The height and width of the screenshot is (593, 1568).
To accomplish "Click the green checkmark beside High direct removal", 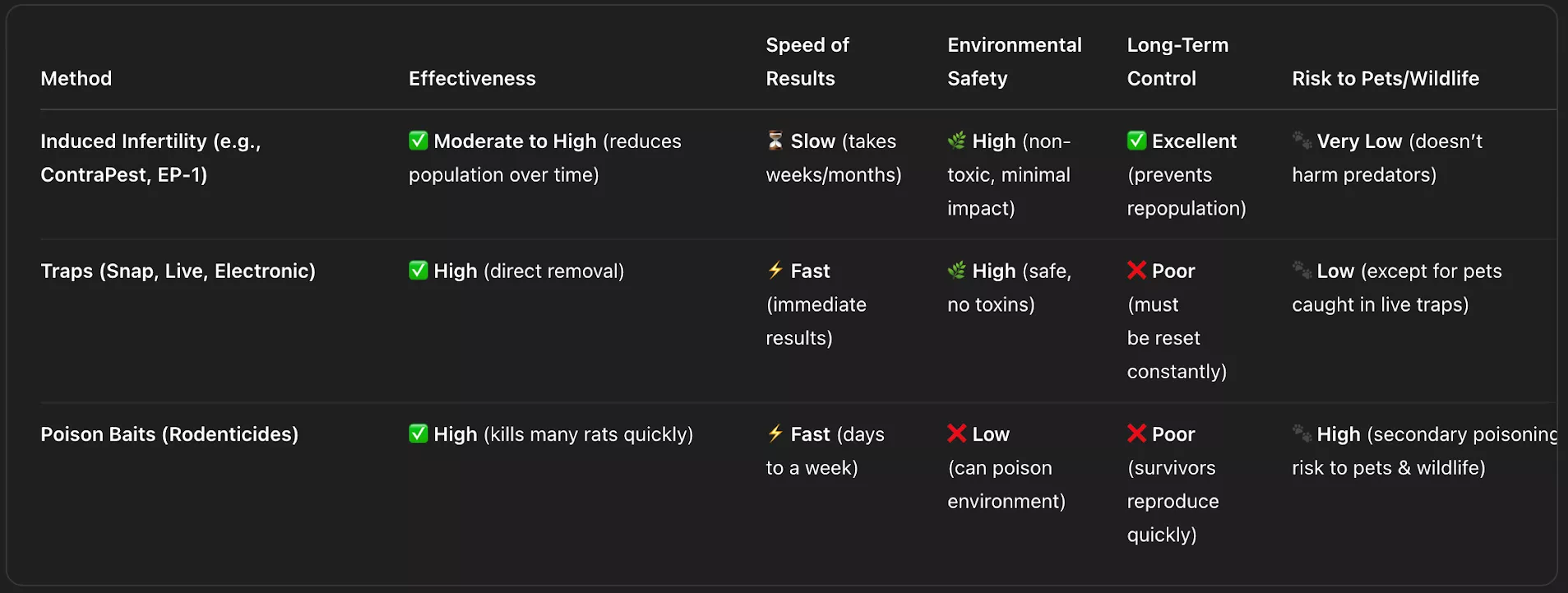I will 419,271.
